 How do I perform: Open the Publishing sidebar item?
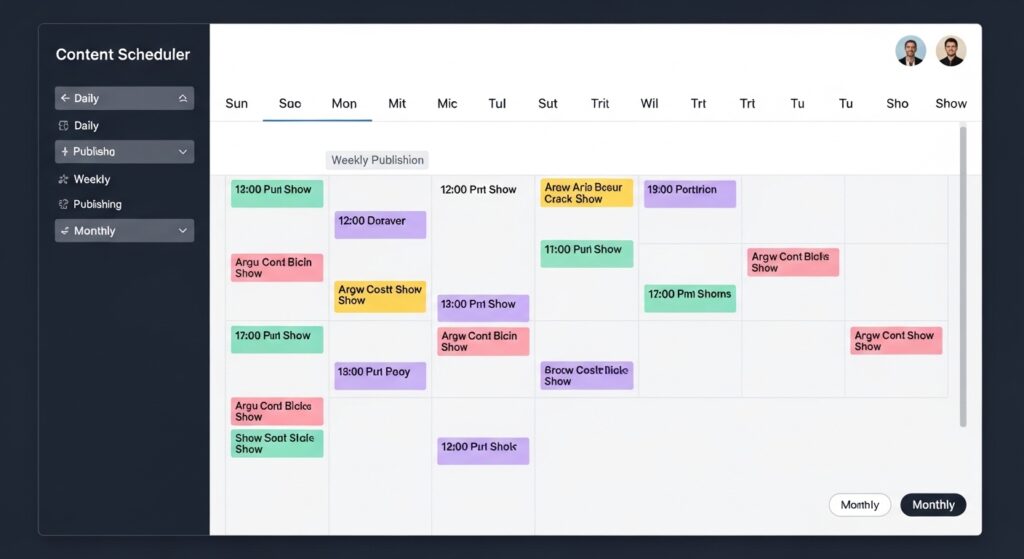tap(97, 204)
